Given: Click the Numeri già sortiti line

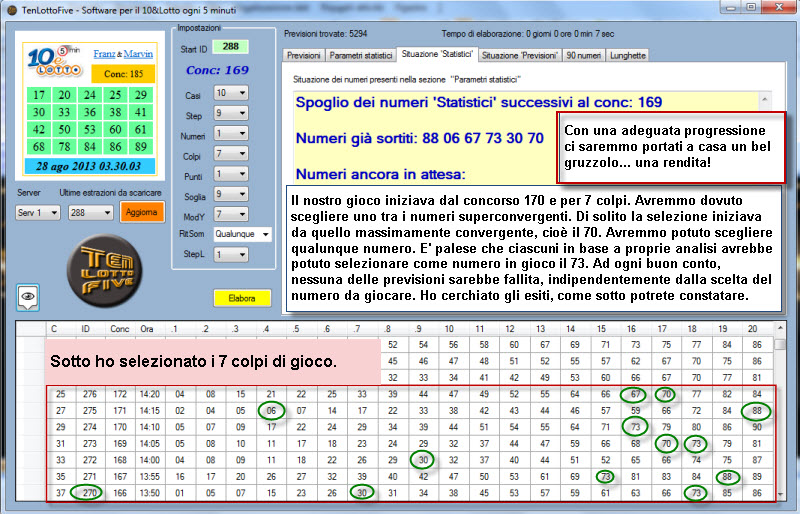Looking at the screenshot, I should (x=419, y=138).
